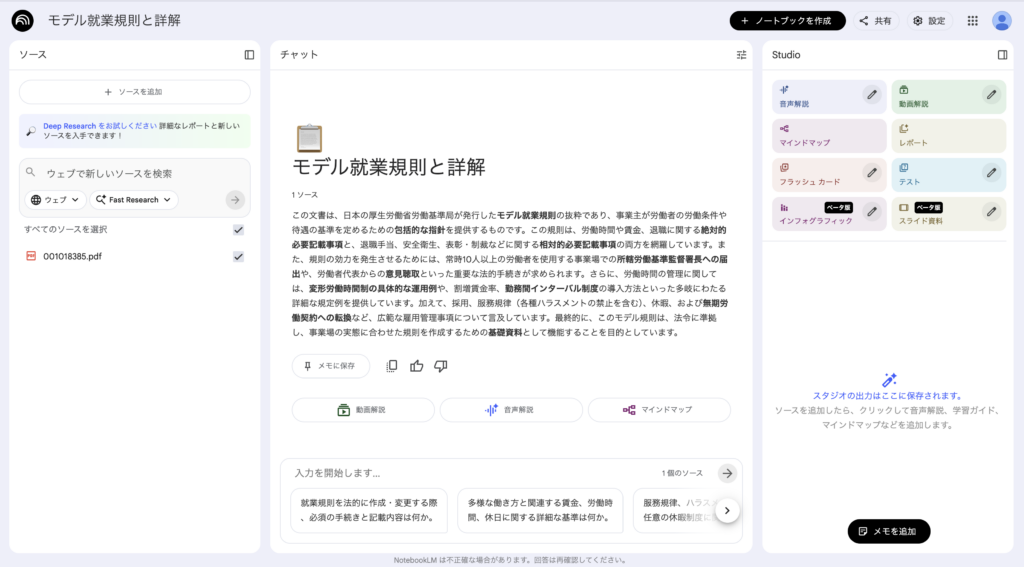
Task: Click the thumbs up icon
Action: click(x=416, y=366)
